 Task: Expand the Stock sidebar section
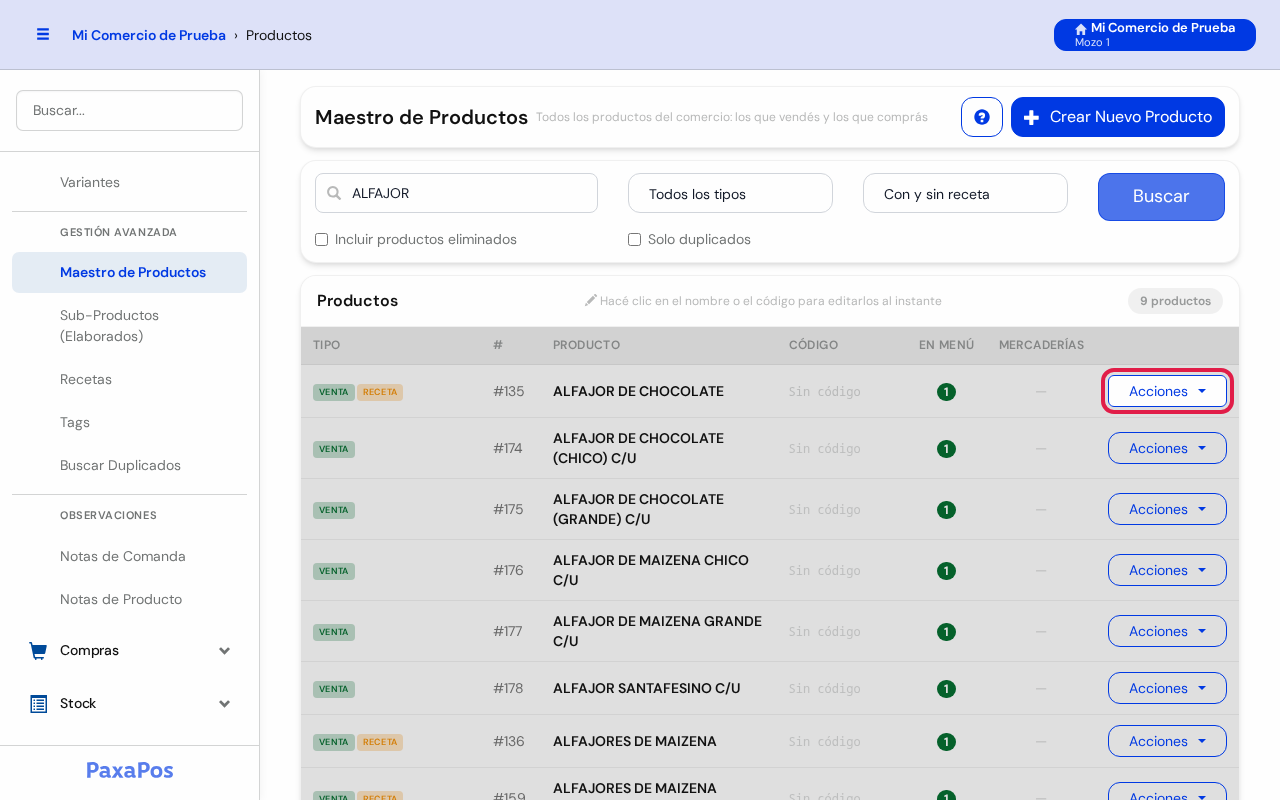(x=129, y=704)
